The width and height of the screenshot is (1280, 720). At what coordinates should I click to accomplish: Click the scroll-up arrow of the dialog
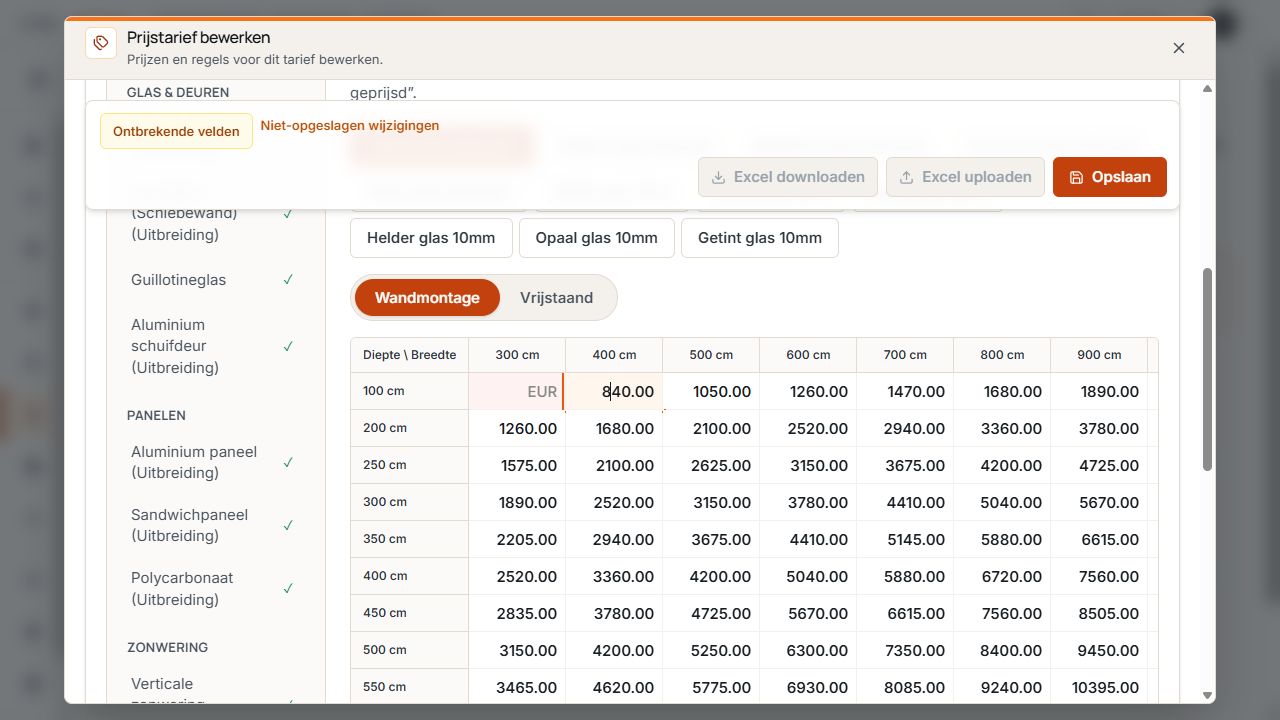click(x=1207, y=89)
